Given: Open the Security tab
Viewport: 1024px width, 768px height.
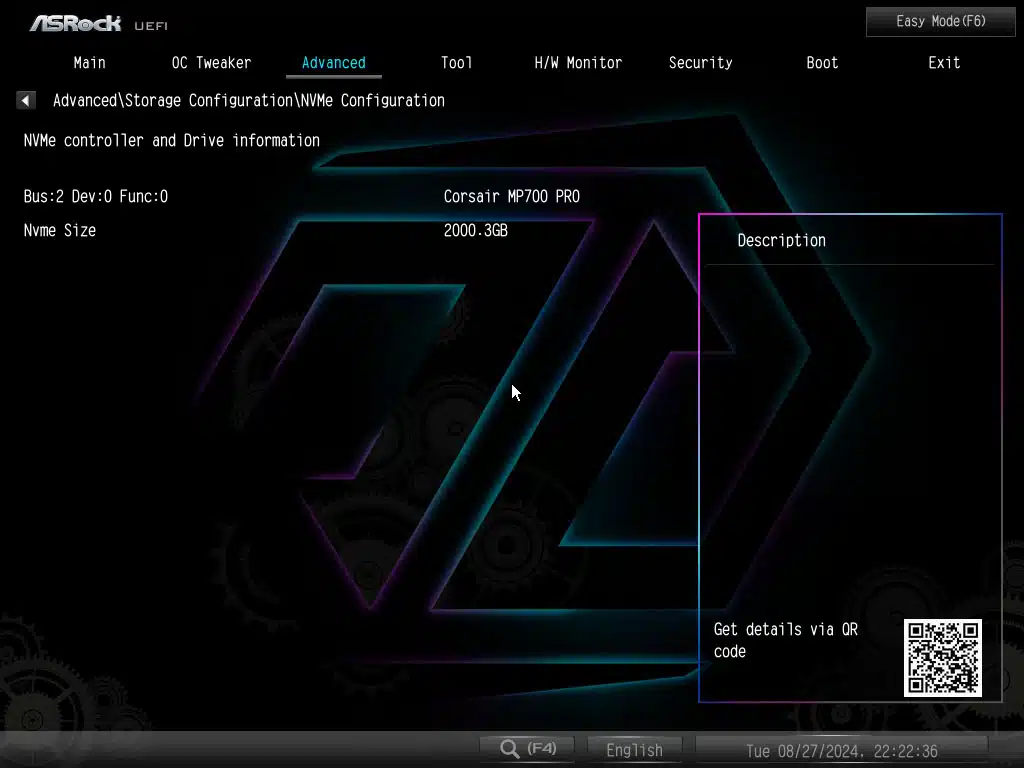Looking at the screenshot, I should pyautogui.click(x=700, y=62).
